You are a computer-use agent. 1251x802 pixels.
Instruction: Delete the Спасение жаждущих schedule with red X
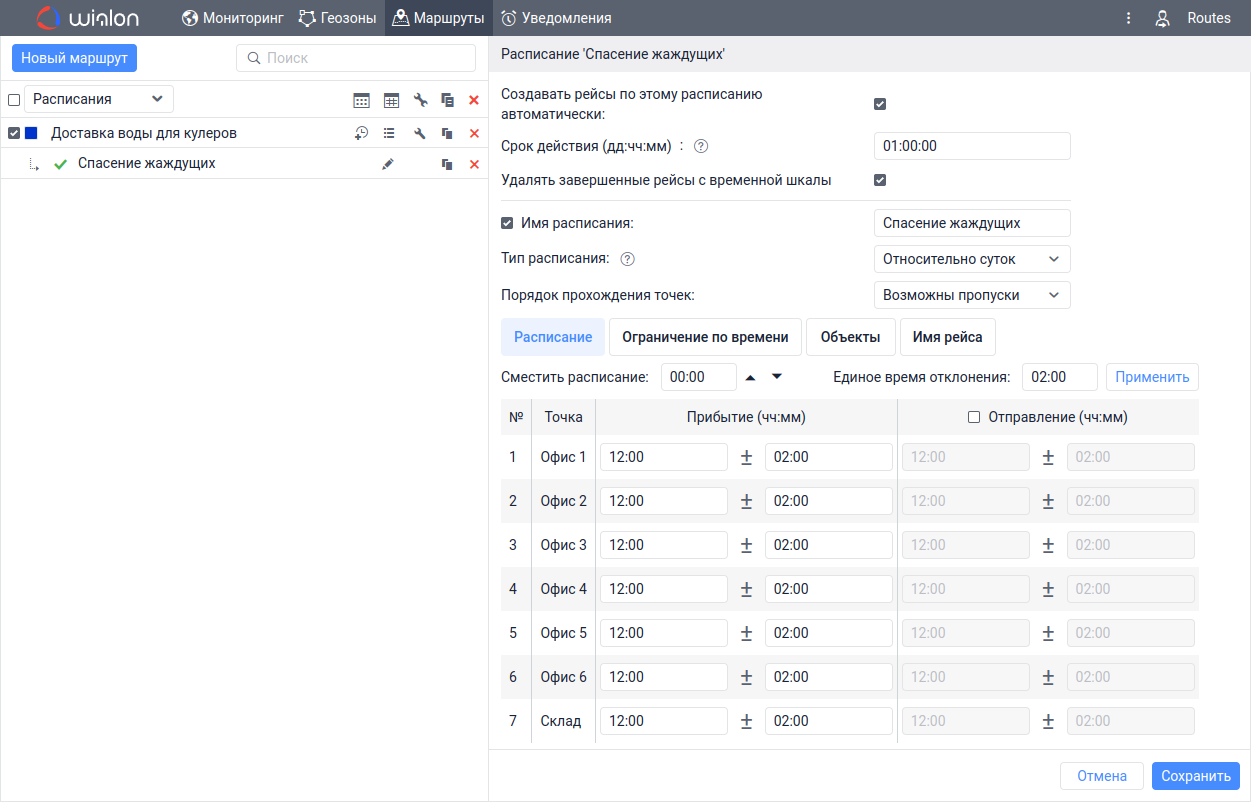[x=474, y=164]
